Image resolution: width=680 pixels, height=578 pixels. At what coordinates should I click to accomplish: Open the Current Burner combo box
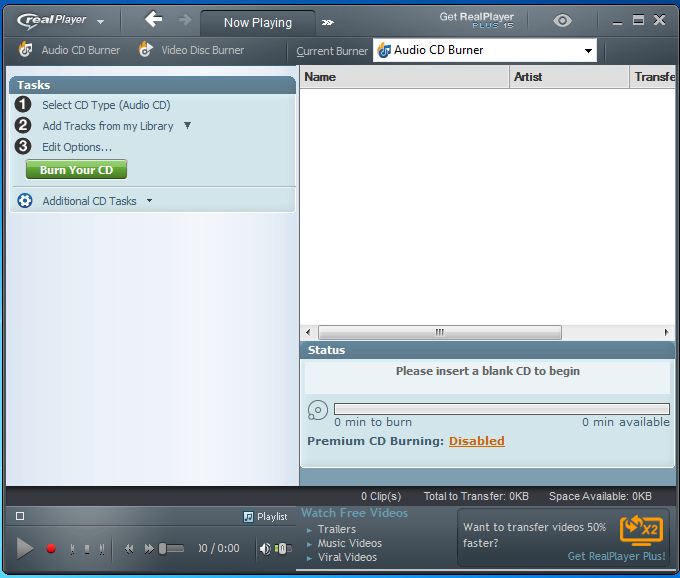[484, 50]
